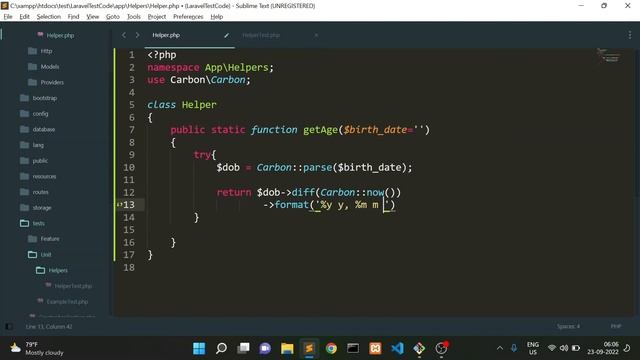Screen dimensions: 640x360
Task: Expand the database folder
Action: (43, 129)
